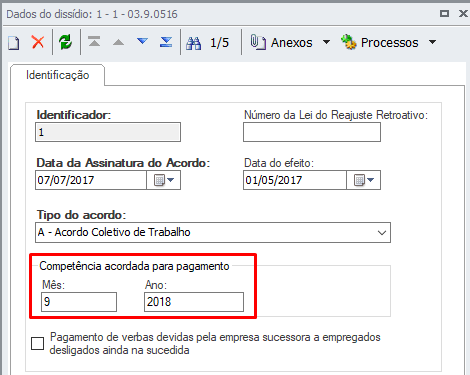
Task: Click the Ano input field
Action: 194,302
